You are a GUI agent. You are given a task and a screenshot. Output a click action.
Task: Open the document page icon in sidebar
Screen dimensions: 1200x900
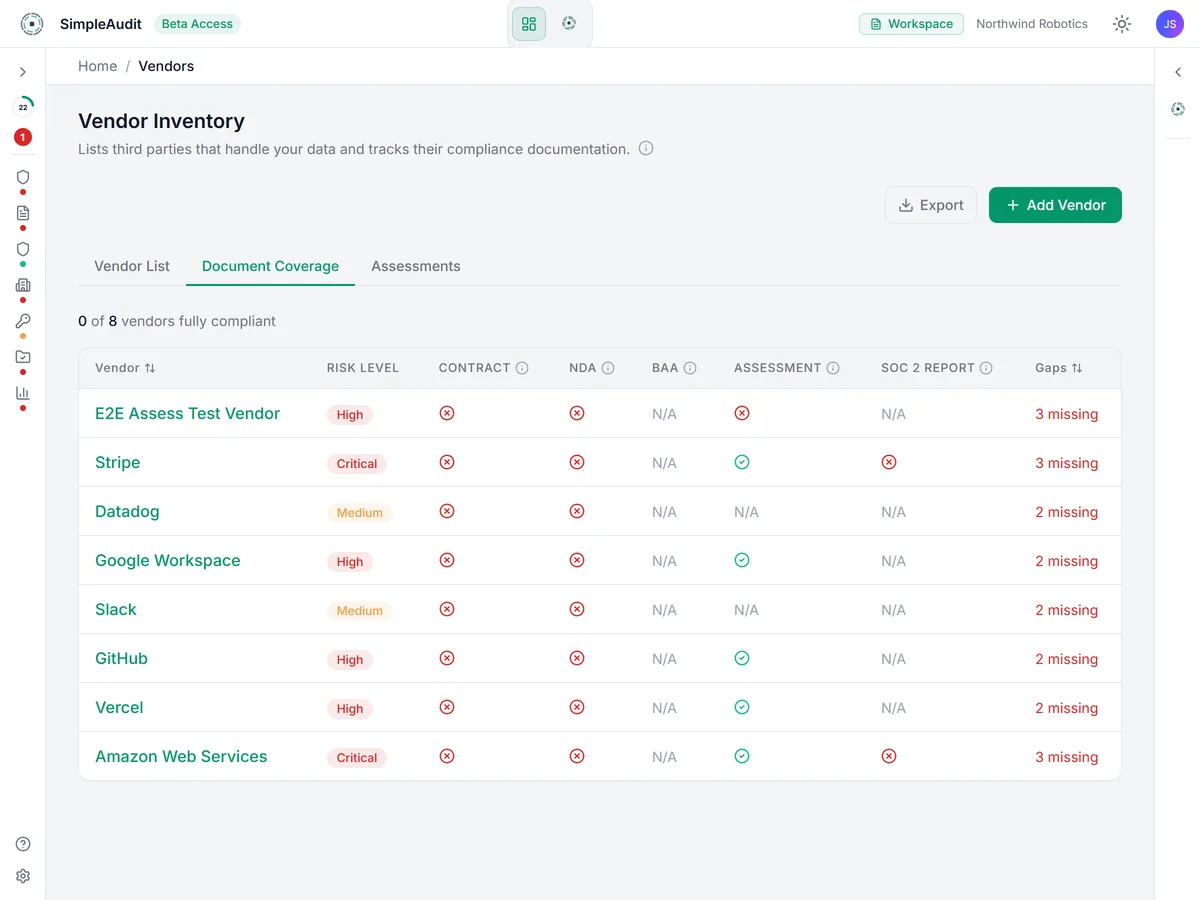pyautogui.click(x=23, y=213)
